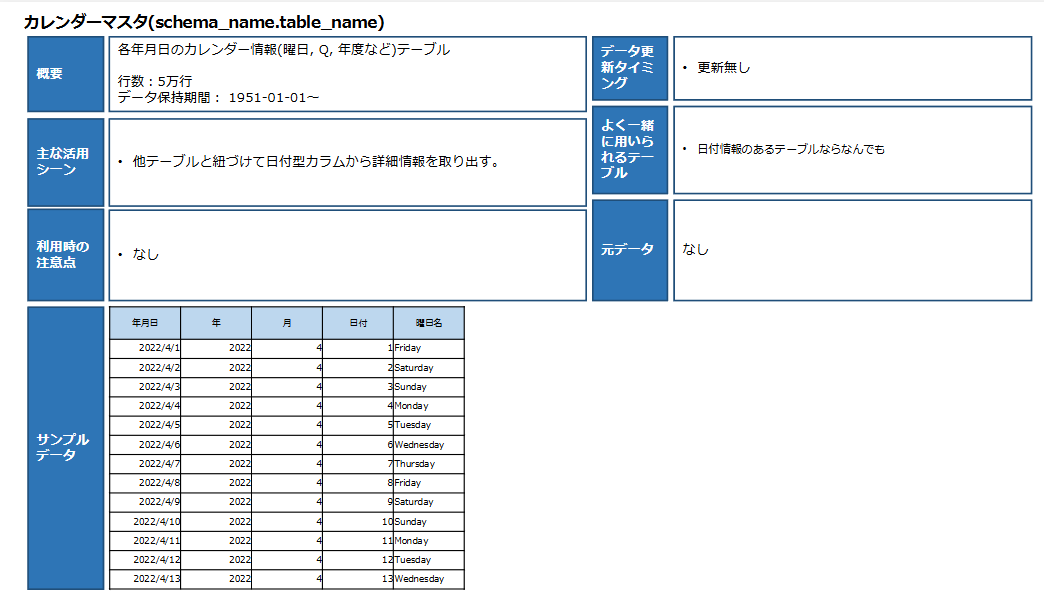Click Saturday in the 2022/4/2 row

[x=429, y=368]
